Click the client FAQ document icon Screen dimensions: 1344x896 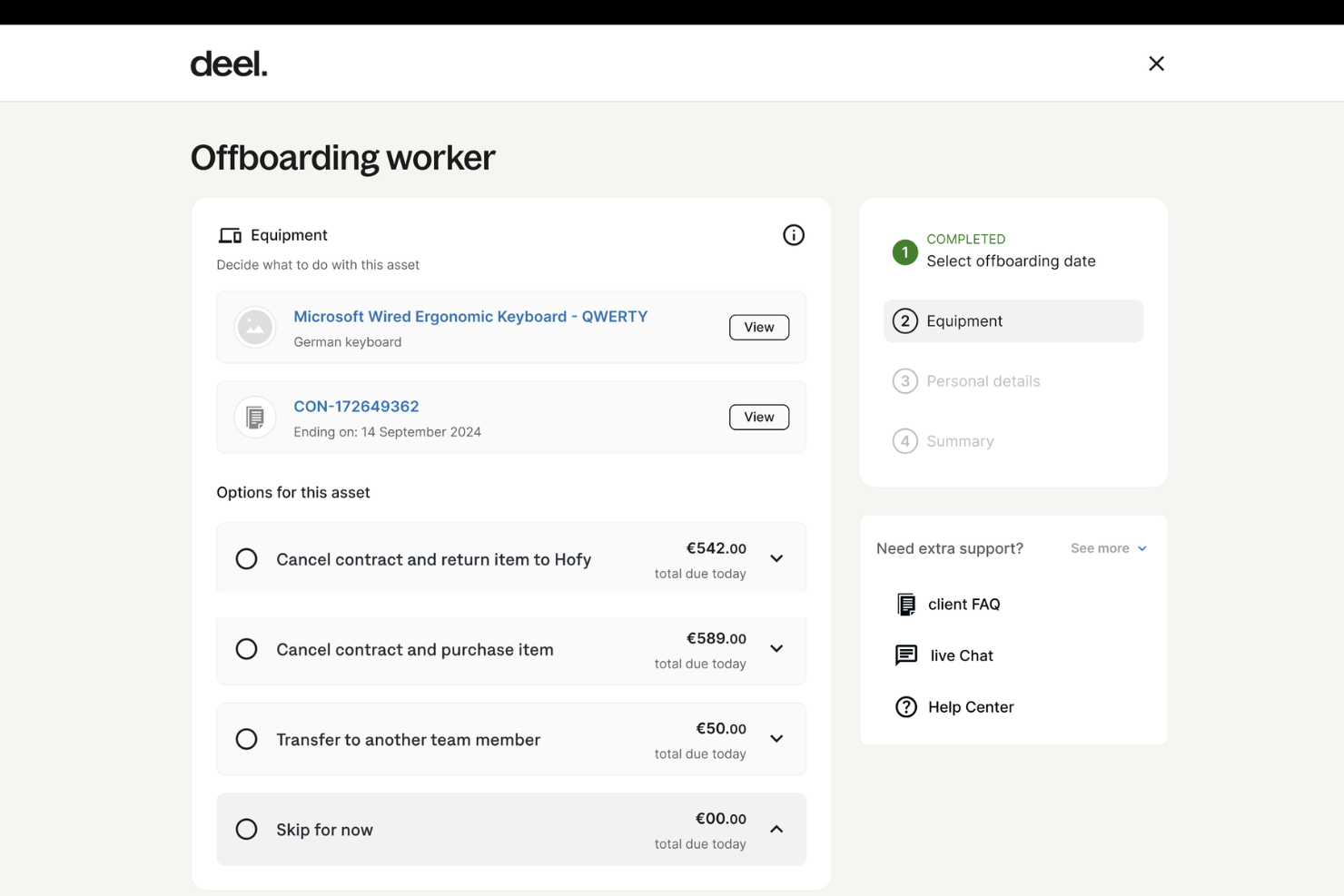coord(905,604)
